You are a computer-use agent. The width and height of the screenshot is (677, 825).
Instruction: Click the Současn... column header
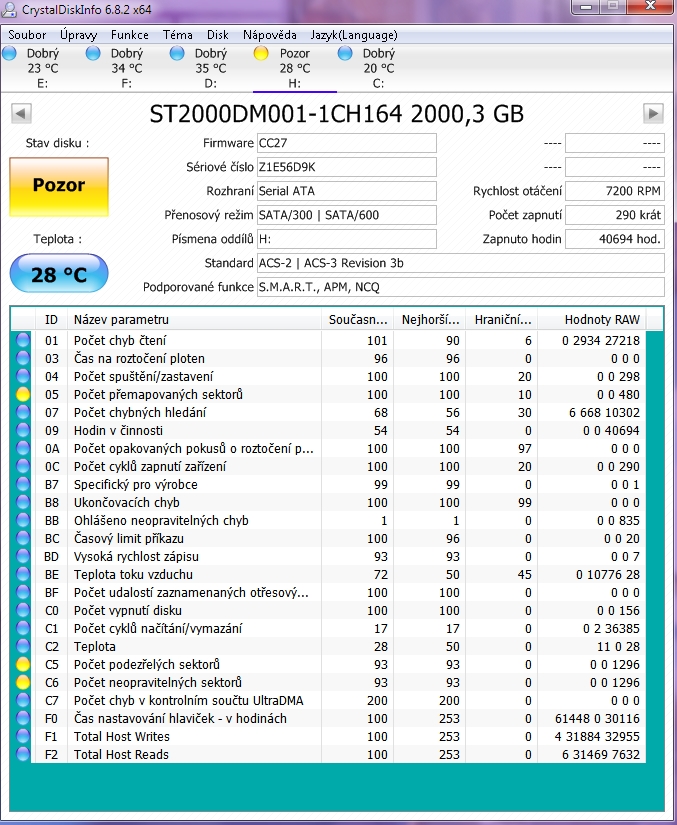(x=358, y=319)
